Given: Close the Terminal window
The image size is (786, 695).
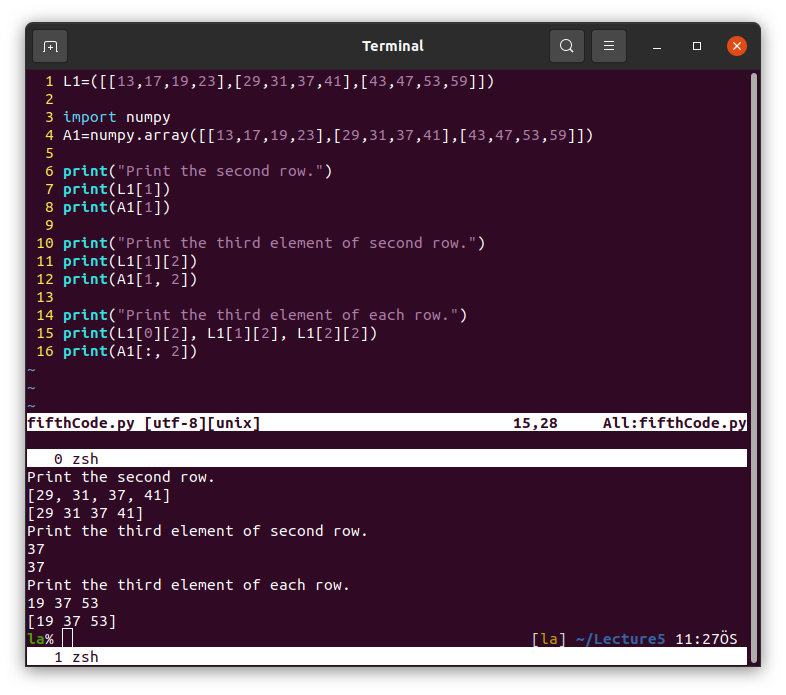Looking at the screenshot, I should click(x=737, y=46).
